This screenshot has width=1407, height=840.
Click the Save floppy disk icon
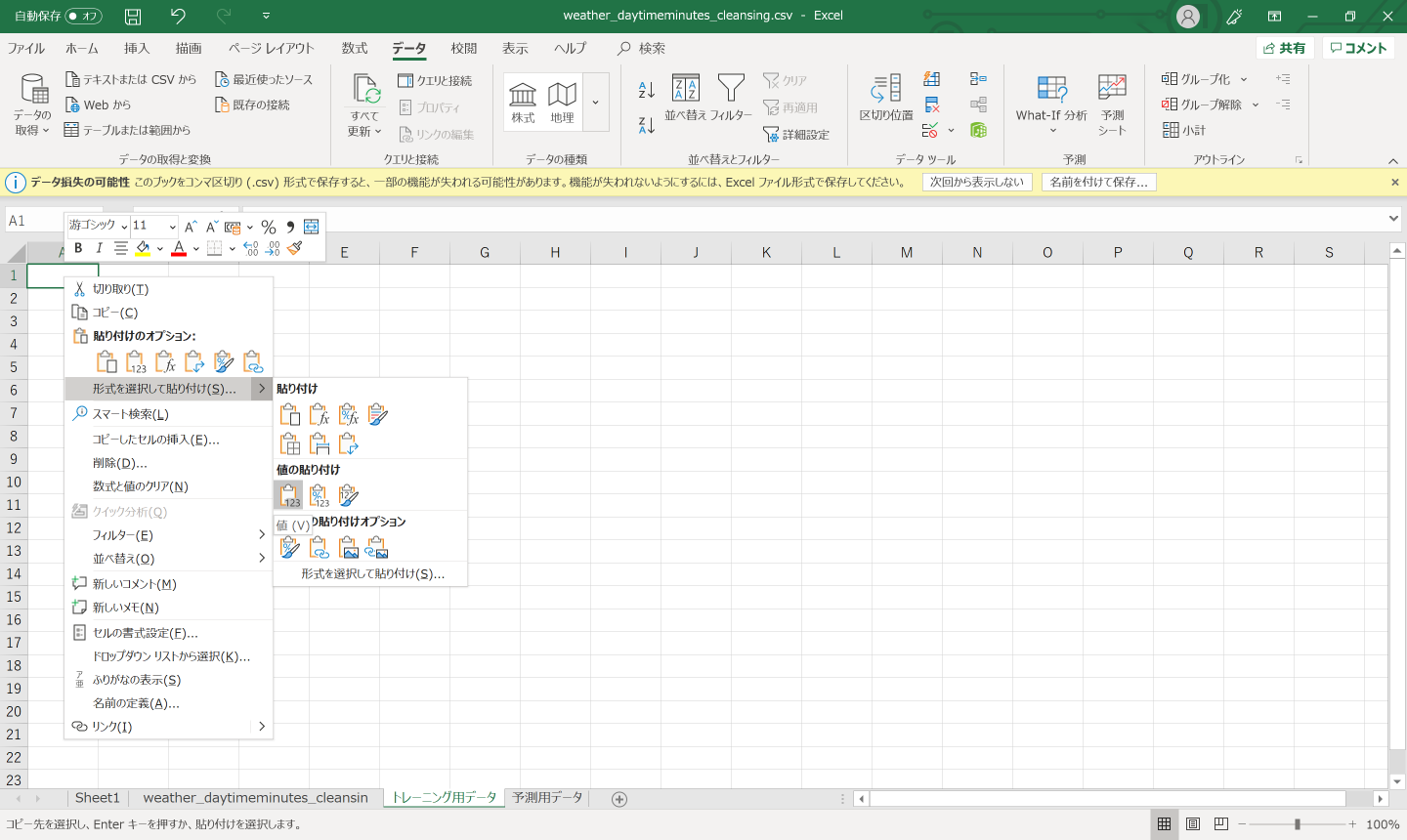click(x=133, y=16)
